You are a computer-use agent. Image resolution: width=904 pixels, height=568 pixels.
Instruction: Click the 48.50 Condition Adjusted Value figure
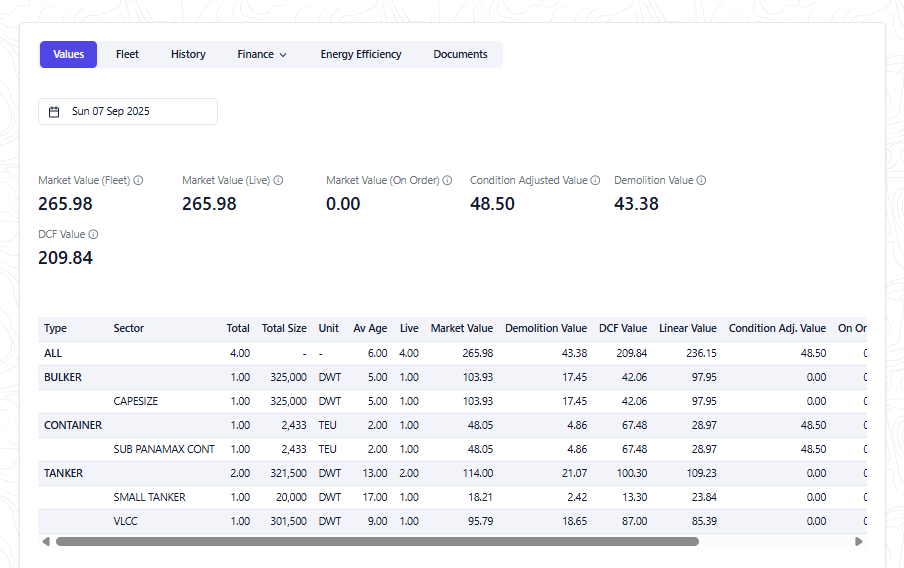(x=492, y=204)
